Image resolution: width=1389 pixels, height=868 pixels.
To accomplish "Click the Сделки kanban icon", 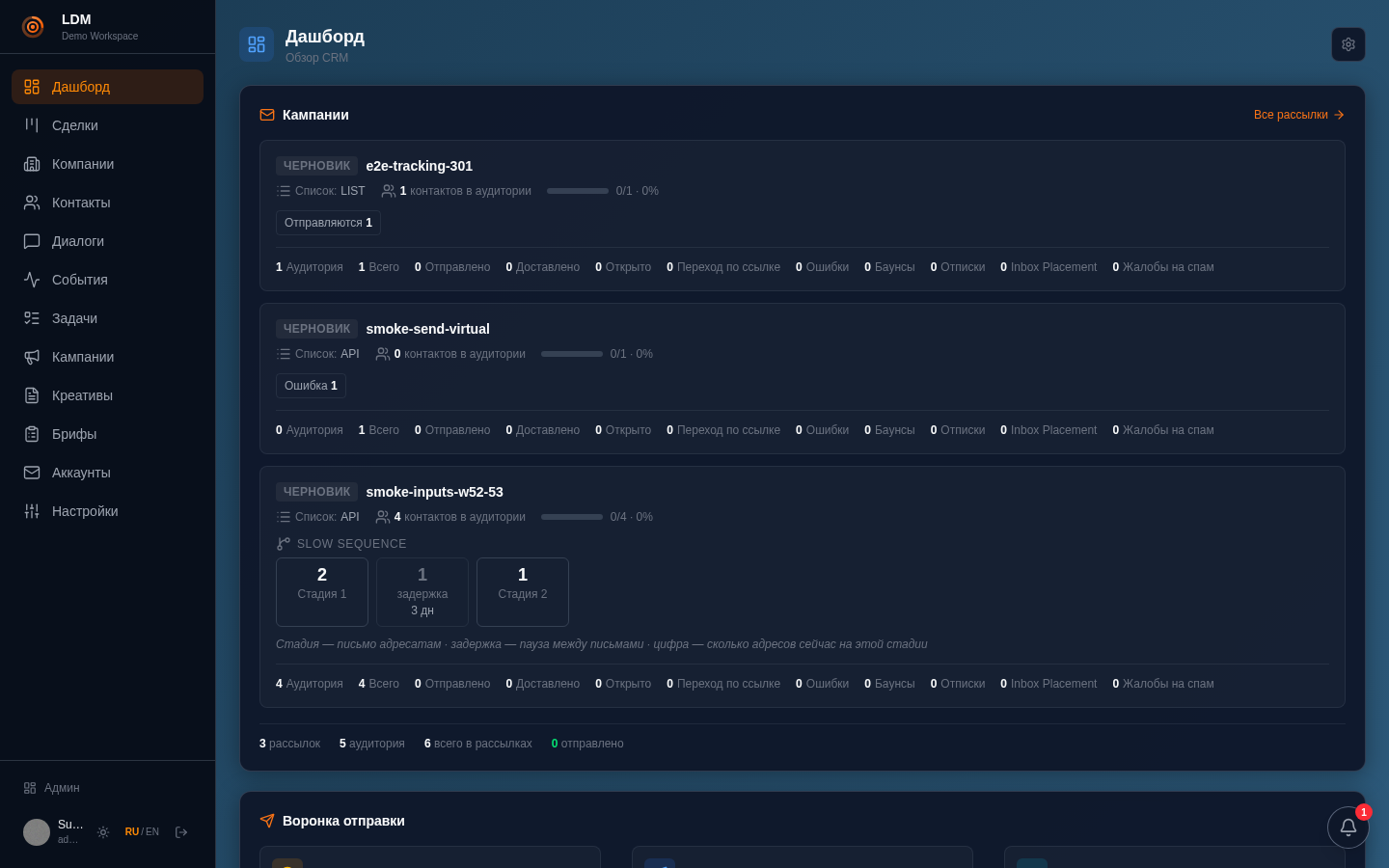I will (32, 125).
